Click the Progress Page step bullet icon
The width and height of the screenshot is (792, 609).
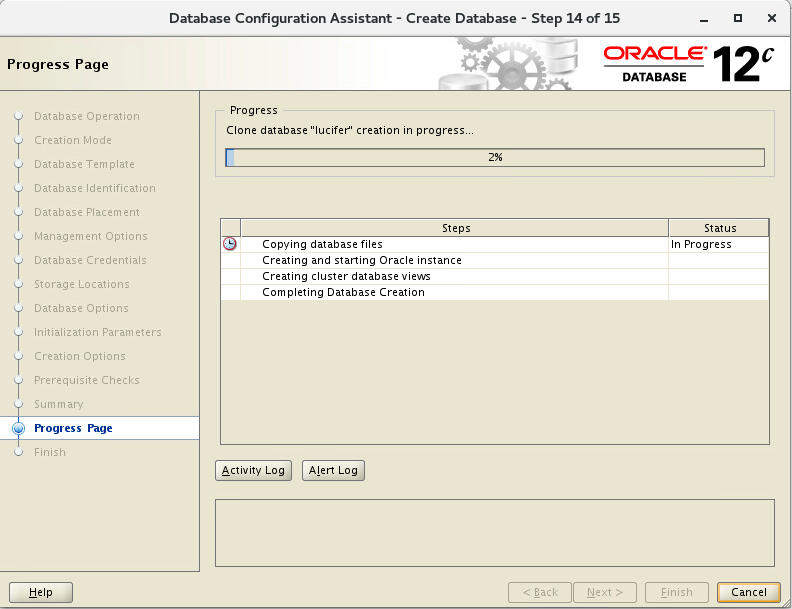click(x=19, y=428)
